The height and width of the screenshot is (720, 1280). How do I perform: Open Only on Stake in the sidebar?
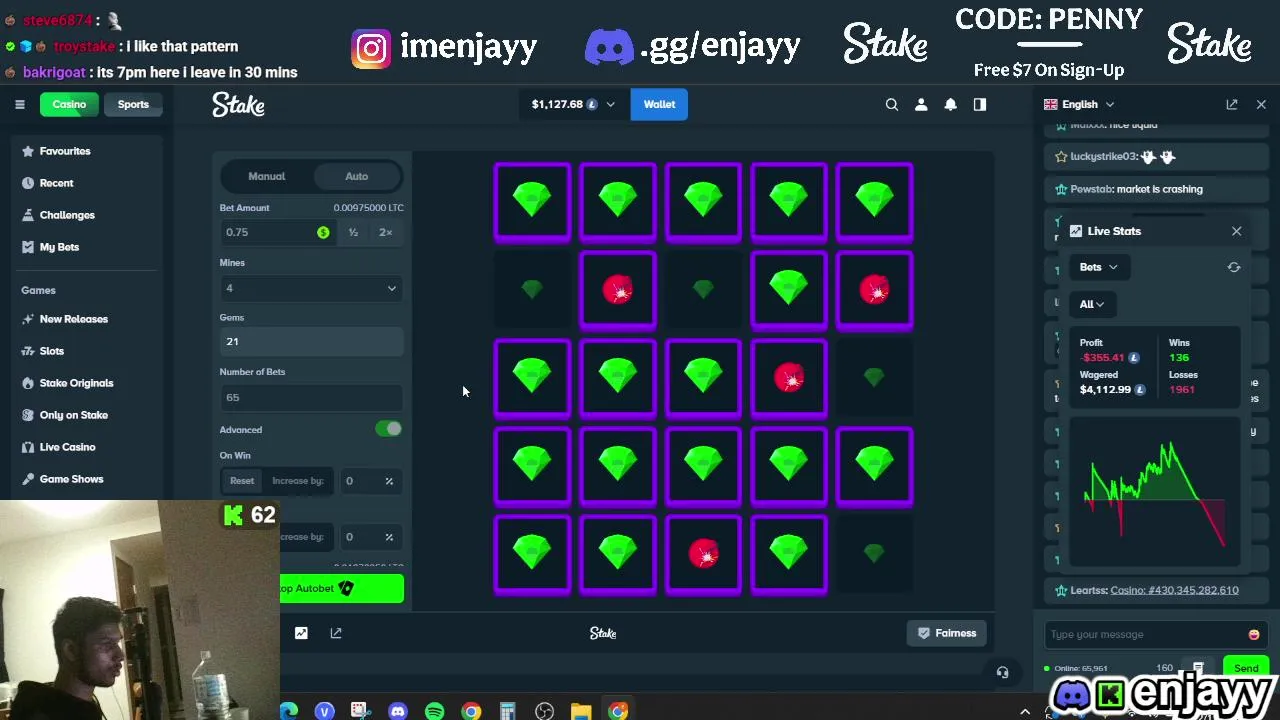pos(73,415)
